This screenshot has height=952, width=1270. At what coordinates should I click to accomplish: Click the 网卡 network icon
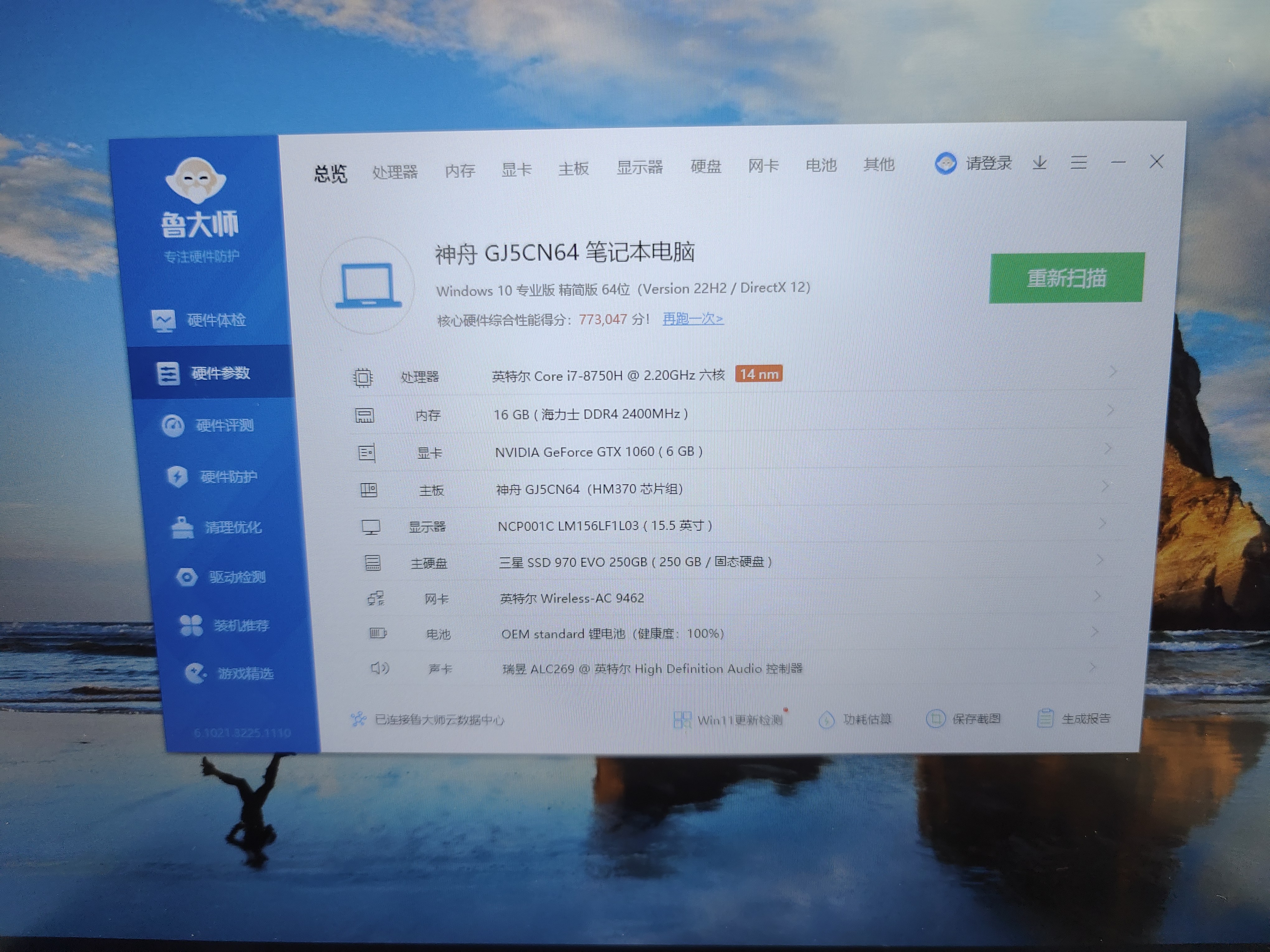click(x=376, y=599)
